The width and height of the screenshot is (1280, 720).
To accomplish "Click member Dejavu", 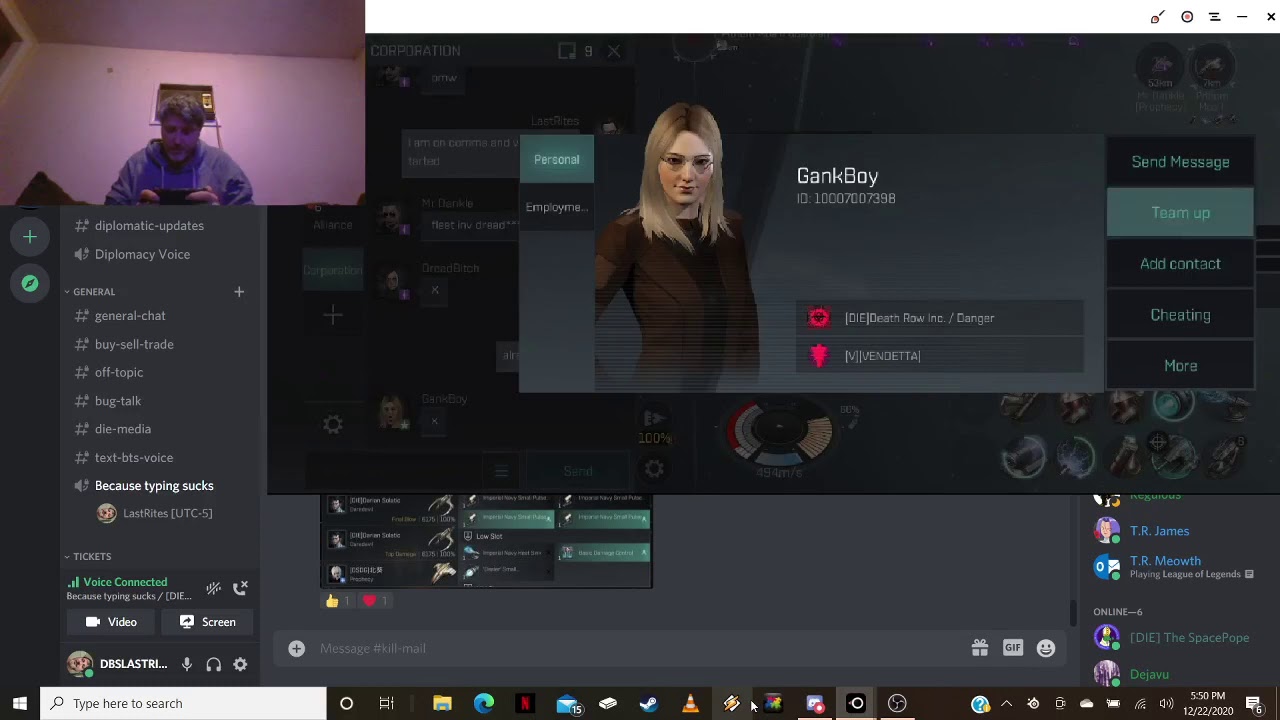I will click(x=1149, y=674).
